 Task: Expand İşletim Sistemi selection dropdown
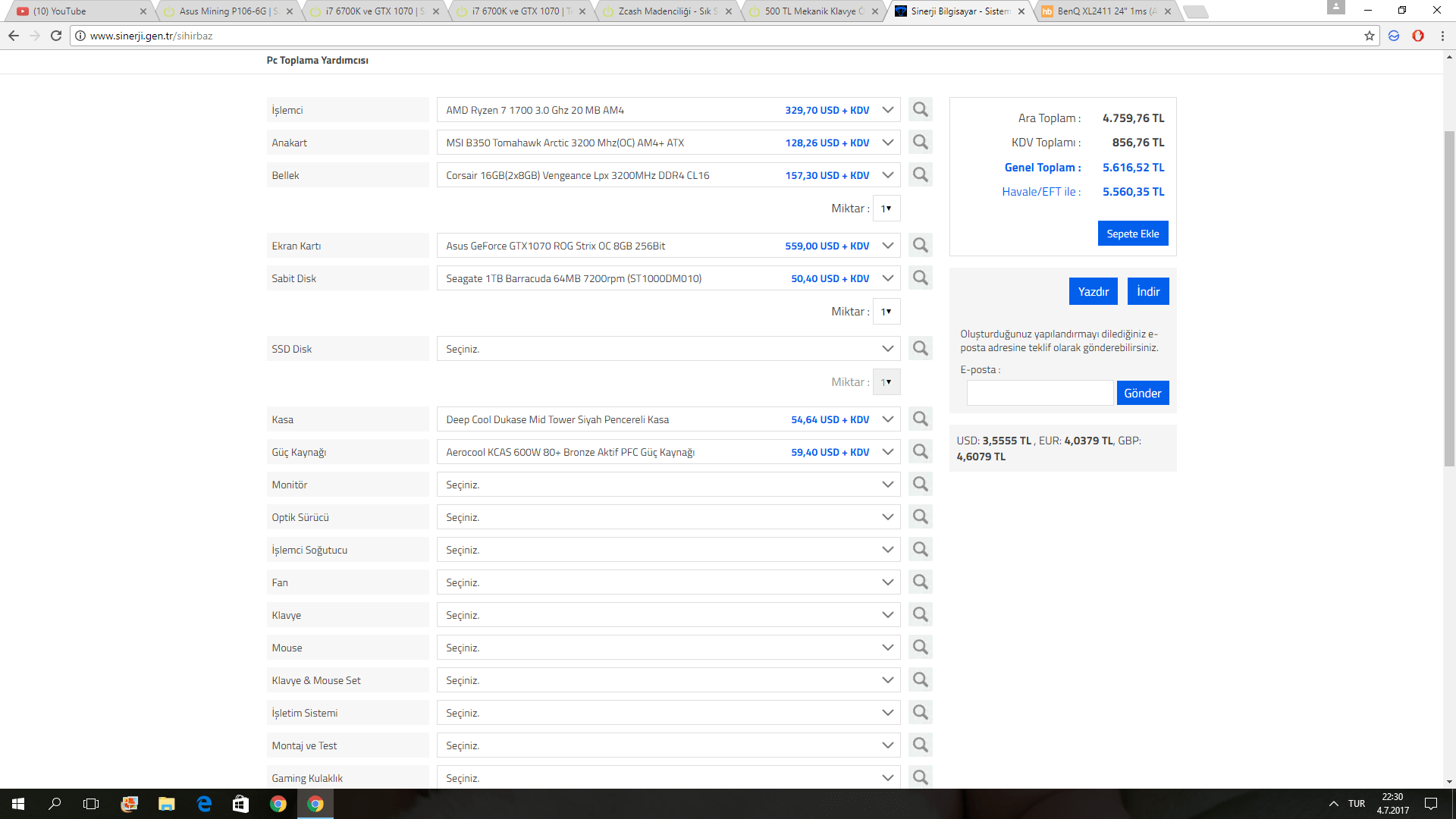click(667, 713)
